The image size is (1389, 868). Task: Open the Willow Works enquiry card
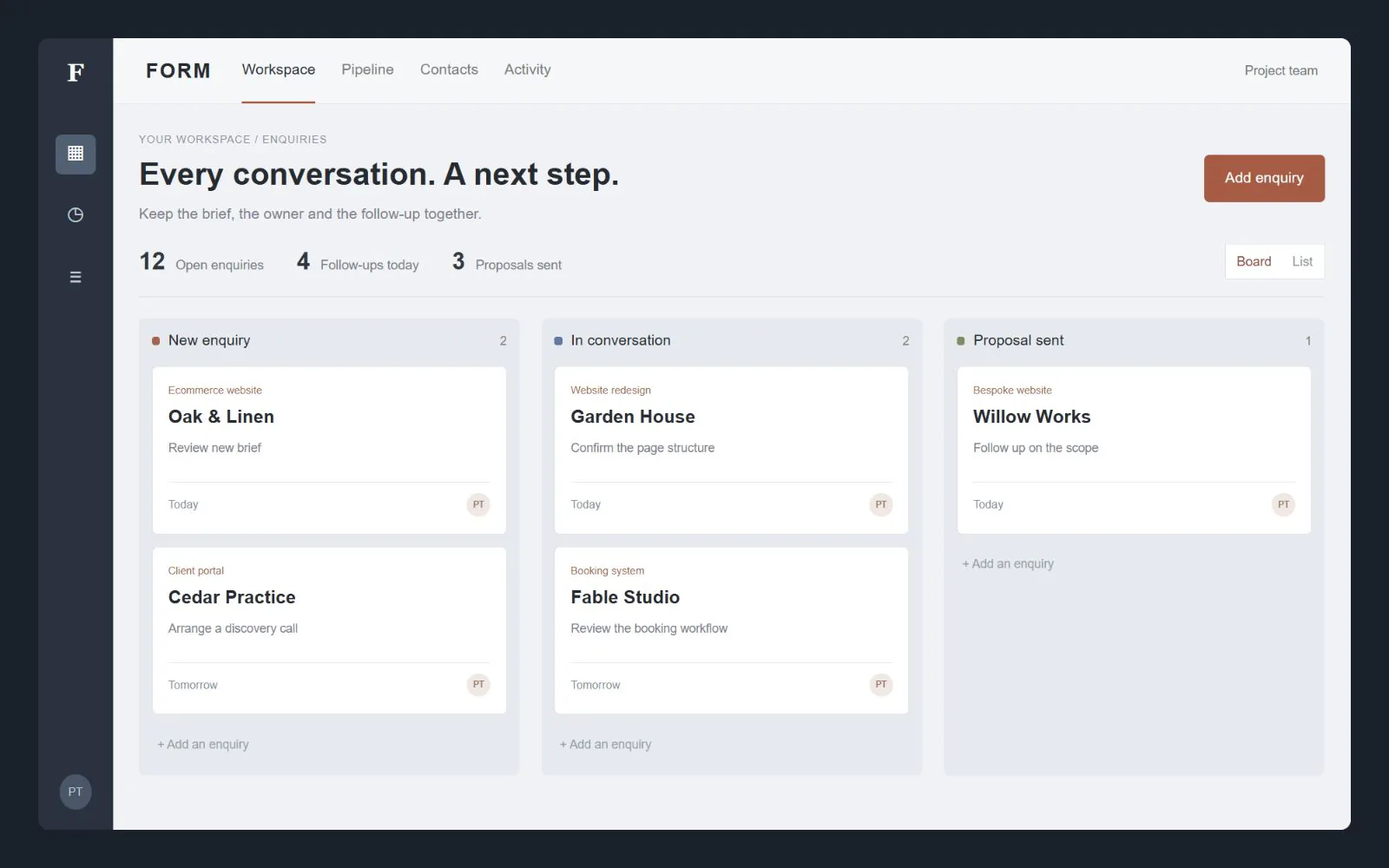click(x=1134, y=450)
